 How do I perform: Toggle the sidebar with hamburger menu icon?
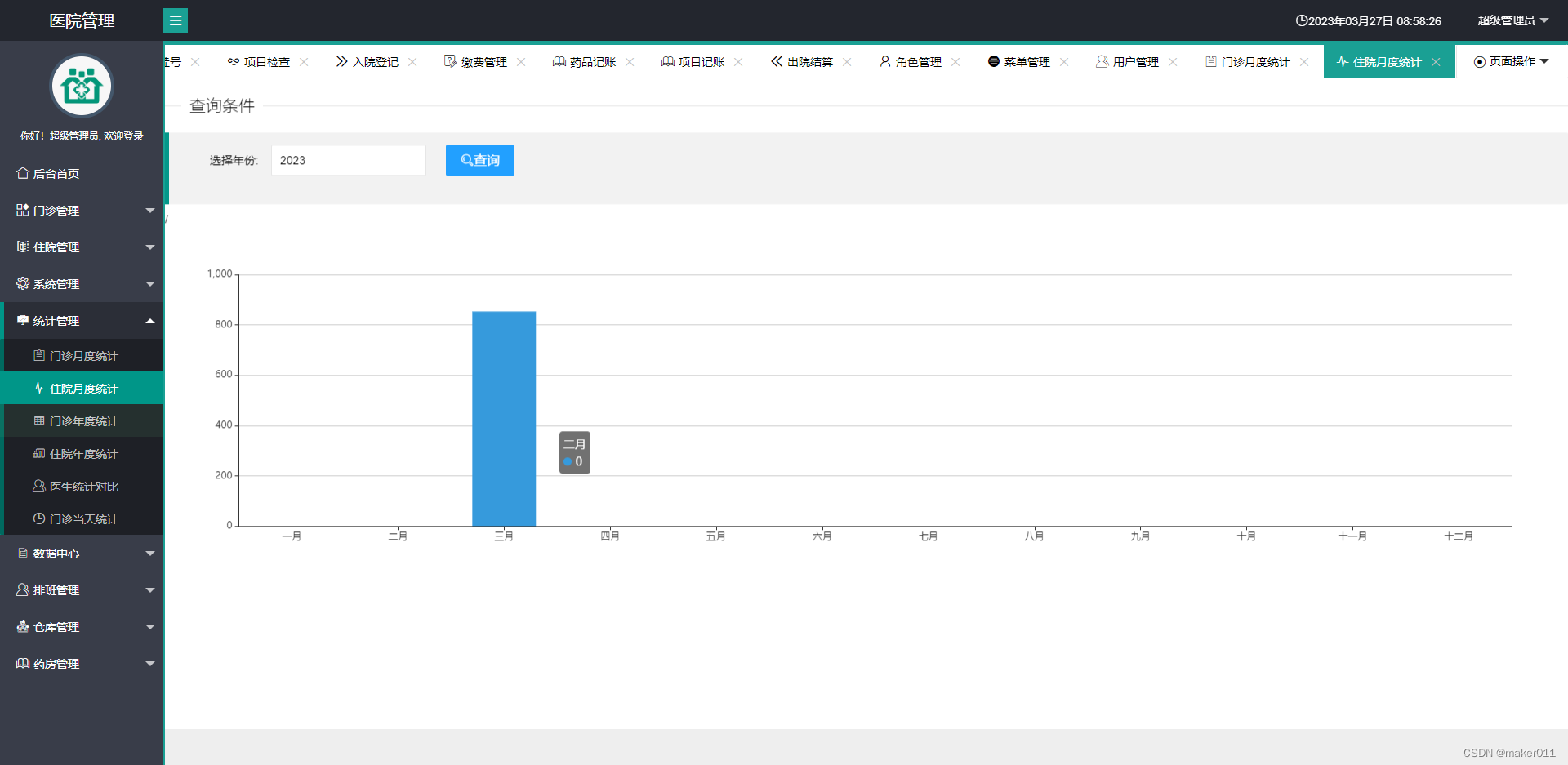click(176, 20)
